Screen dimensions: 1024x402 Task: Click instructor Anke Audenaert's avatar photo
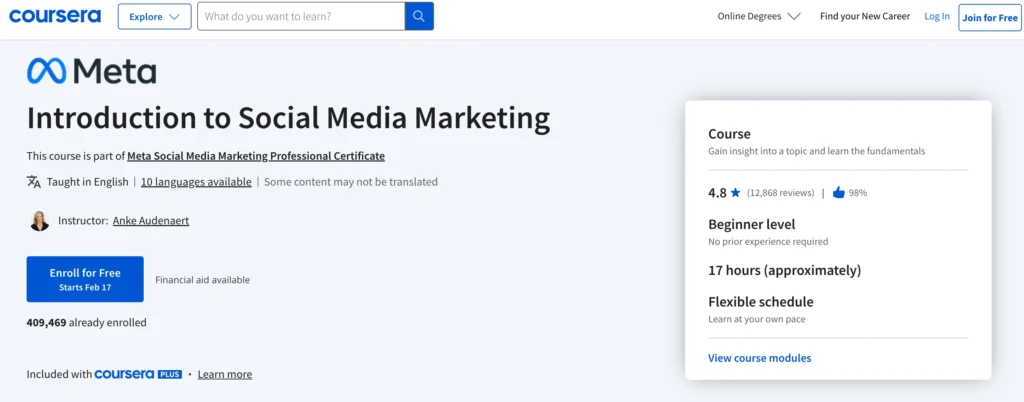[x=39, y=221]
